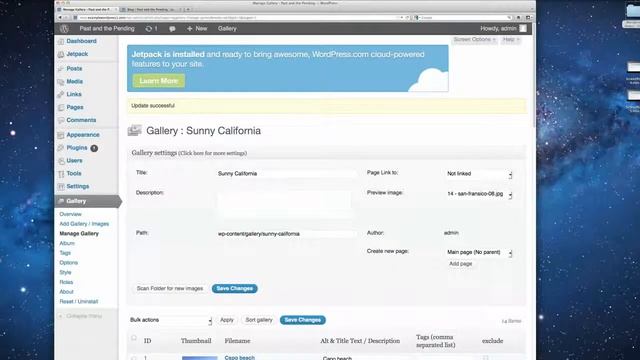Screen dimensions: 640x360
Task: Open the updates refresh icon in admin bar
Action: [149, 29]
